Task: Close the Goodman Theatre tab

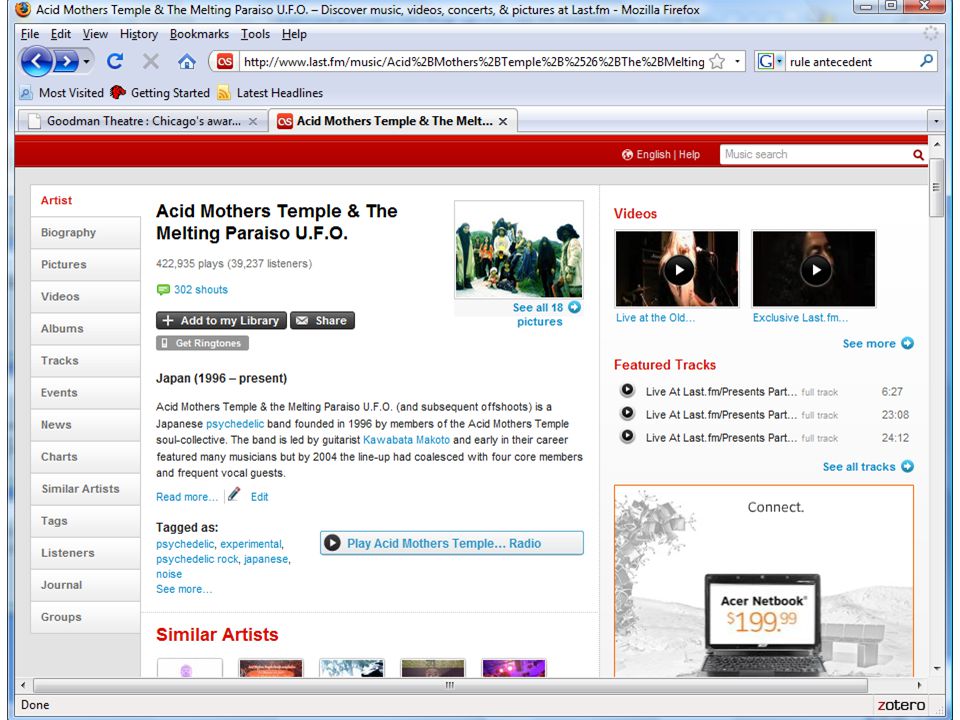Action: 252,121
